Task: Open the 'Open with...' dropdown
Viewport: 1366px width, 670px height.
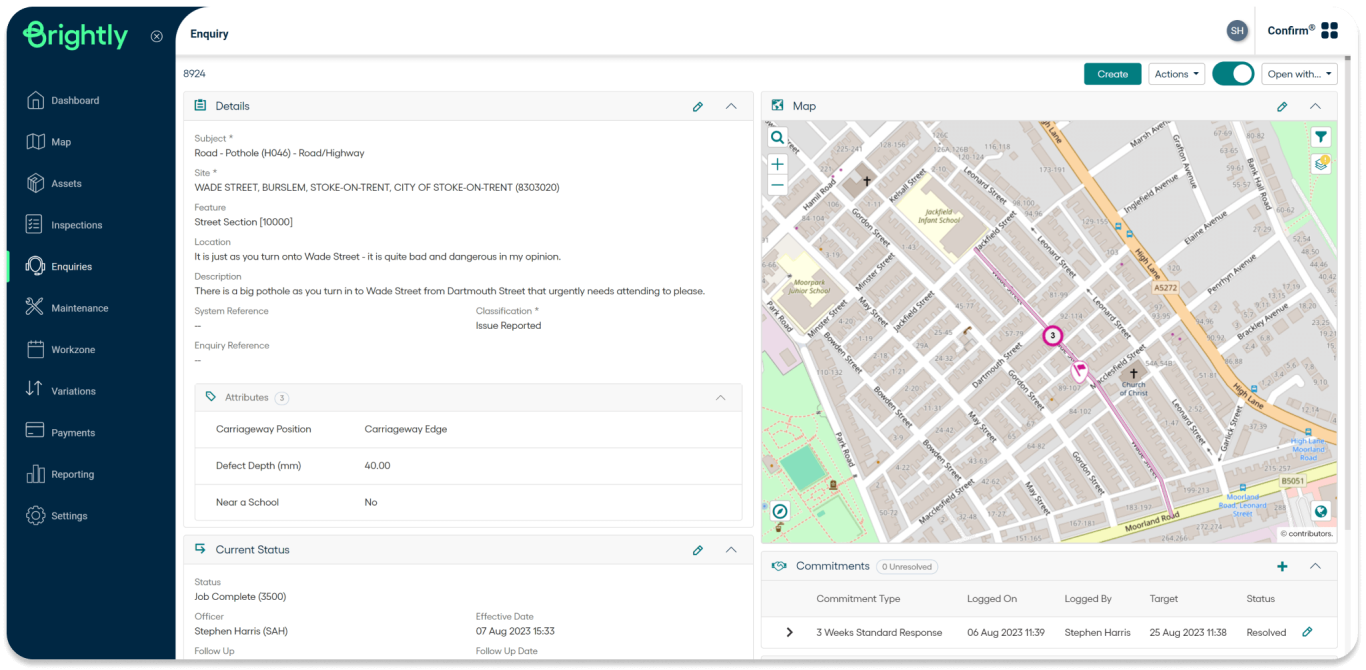Action: pos(1299,74)
